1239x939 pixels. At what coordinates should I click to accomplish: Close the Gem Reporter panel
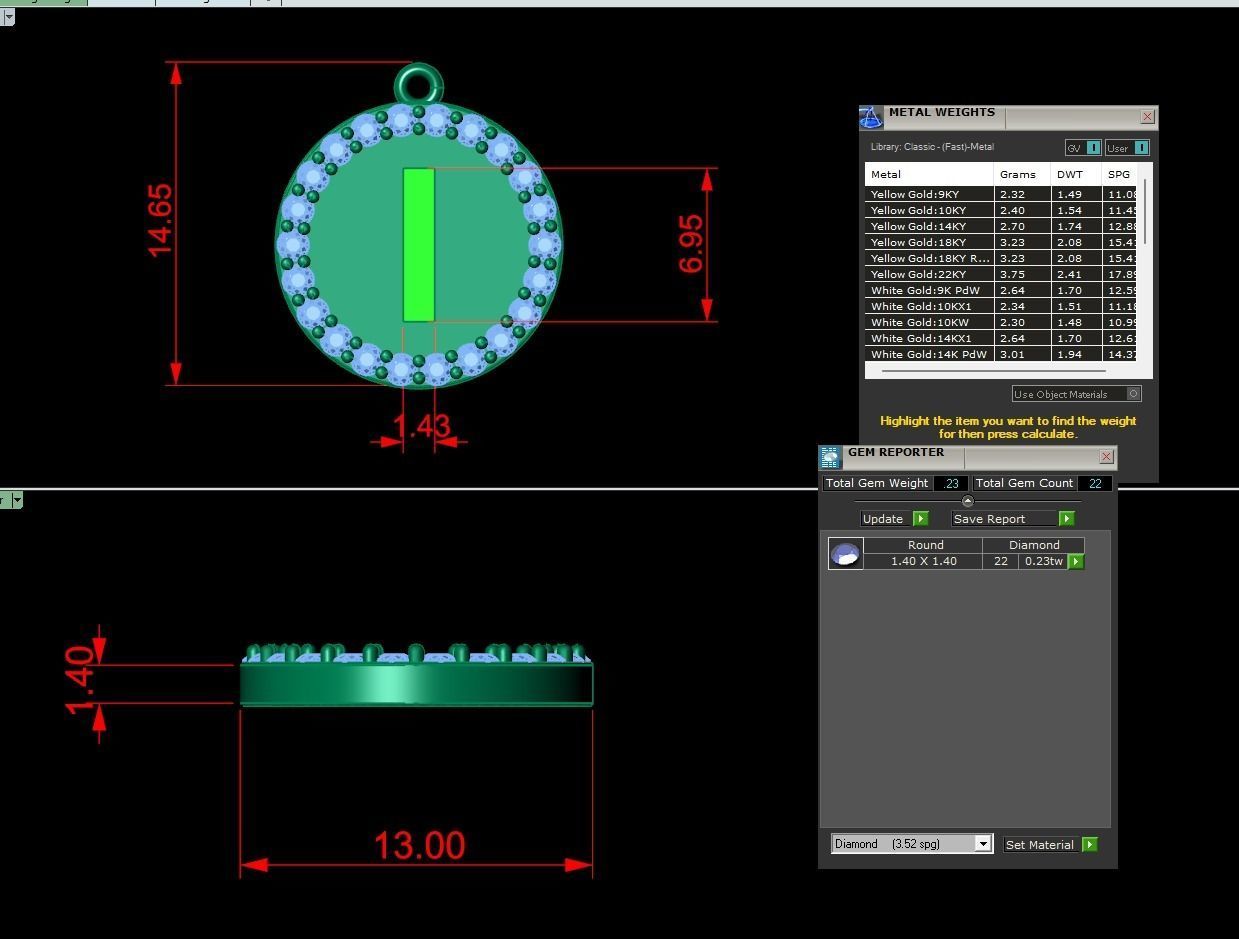click(1106, 457)
